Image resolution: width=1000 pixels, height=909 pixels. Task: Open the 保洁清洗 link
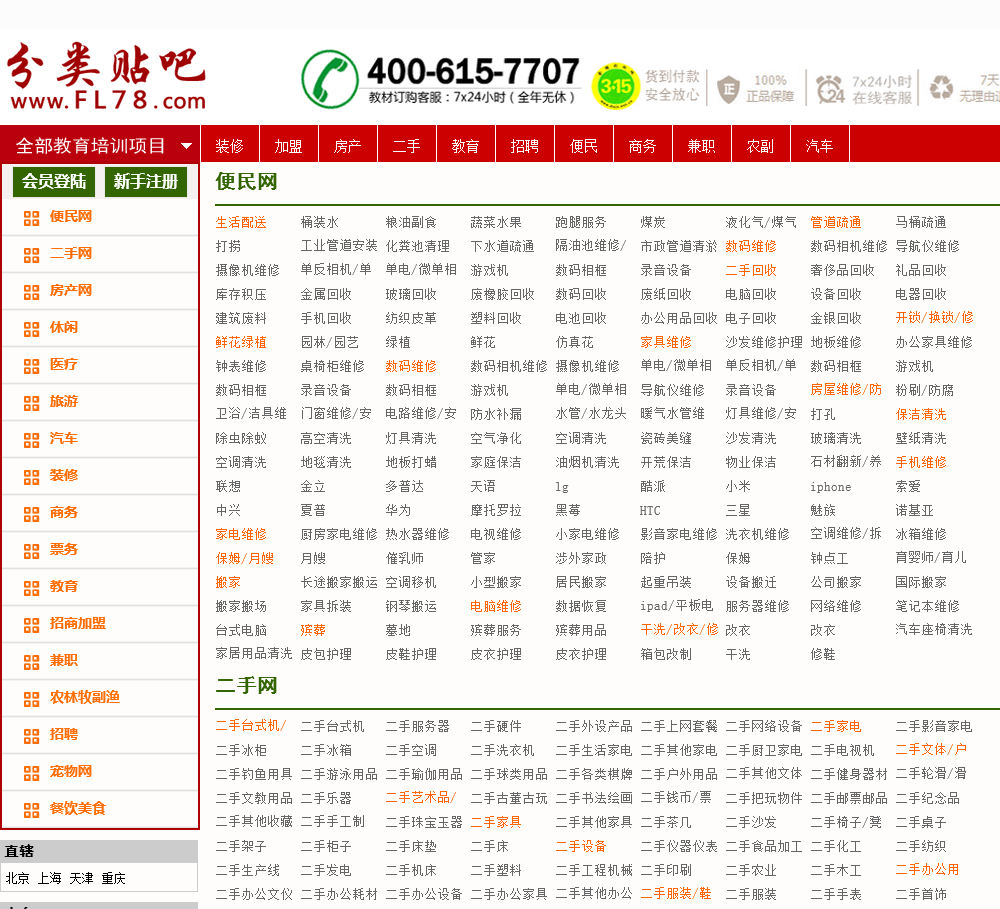coord(921,414)
